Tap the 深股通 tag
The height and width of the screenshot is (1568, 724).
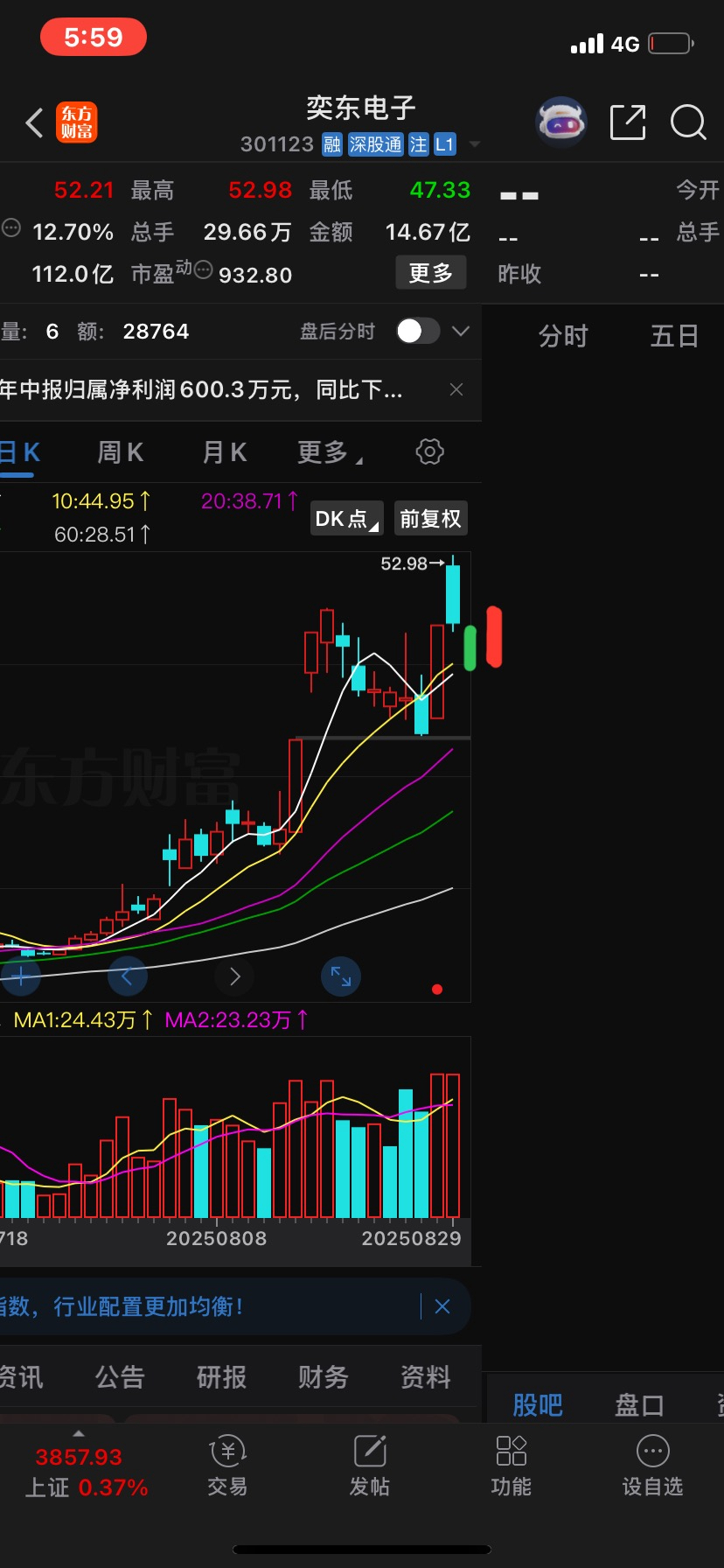tap(375, 144)
